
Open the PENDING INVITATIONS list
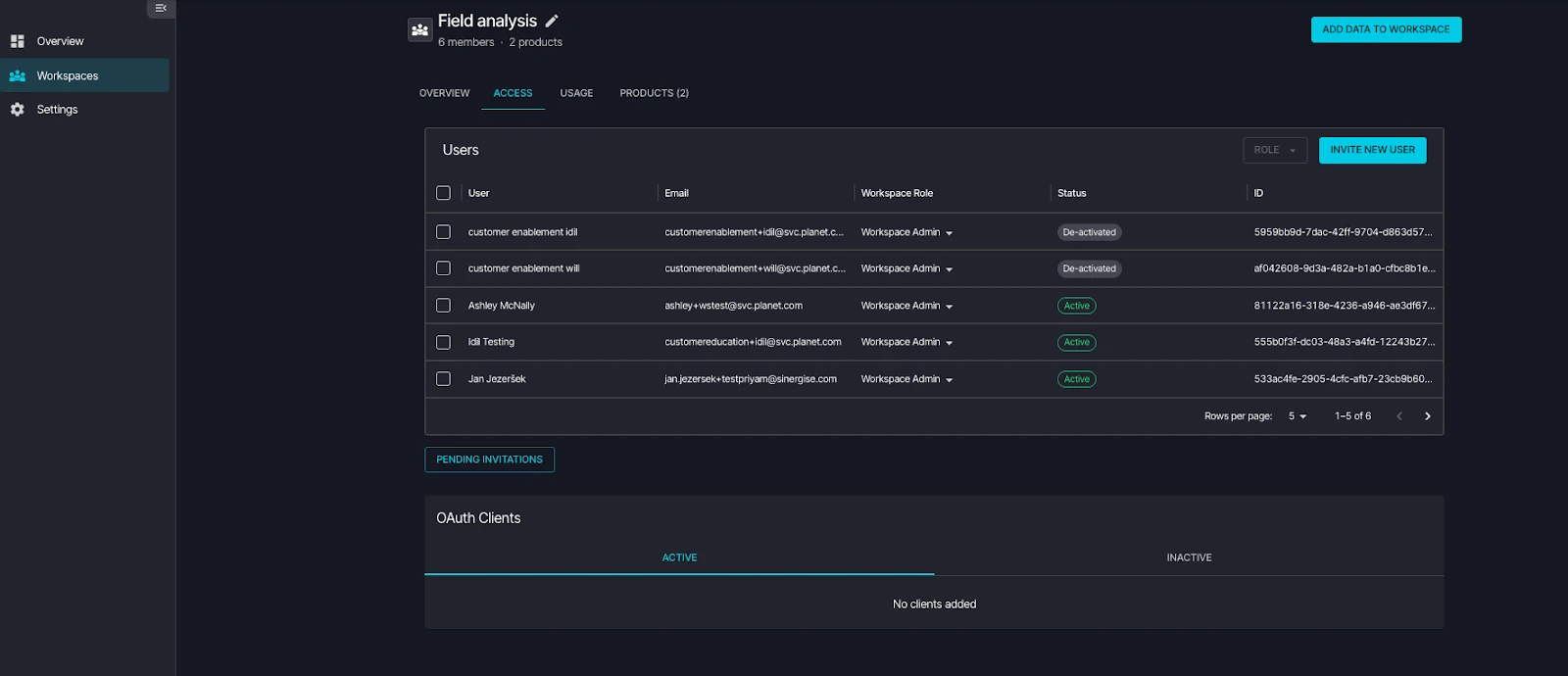[489, 459]
